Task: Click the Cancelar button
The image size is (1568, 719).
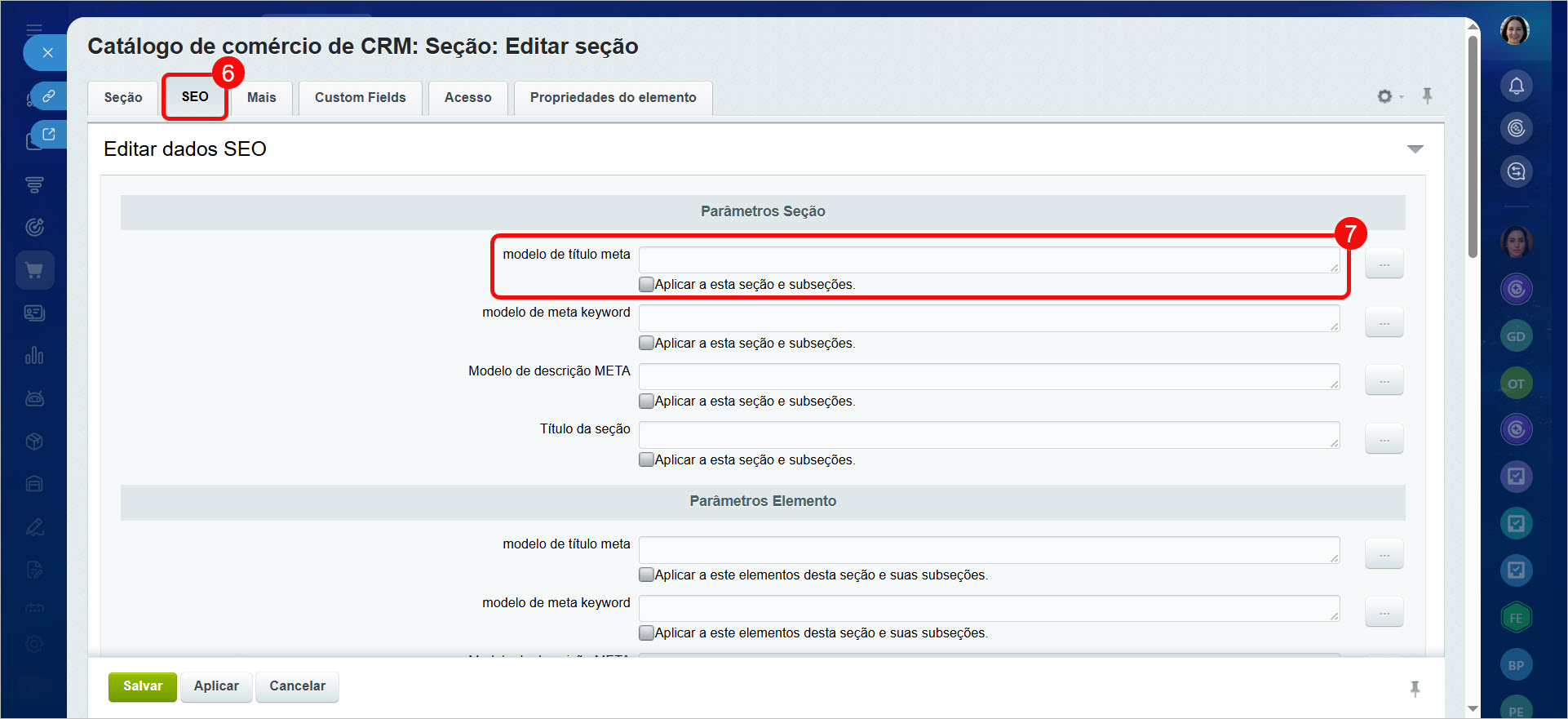Action: click(x=297, y=686)
